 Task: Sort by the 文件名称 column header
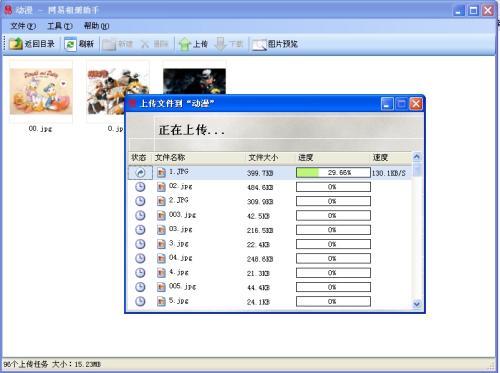[170, 158]
